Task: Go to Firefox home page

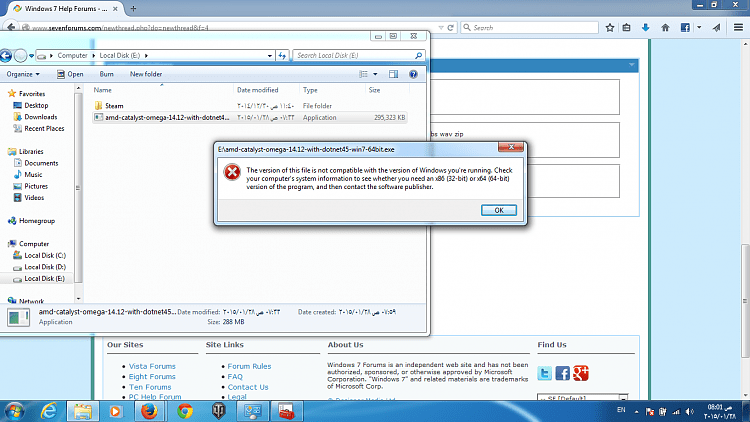Action: (665, 28)
